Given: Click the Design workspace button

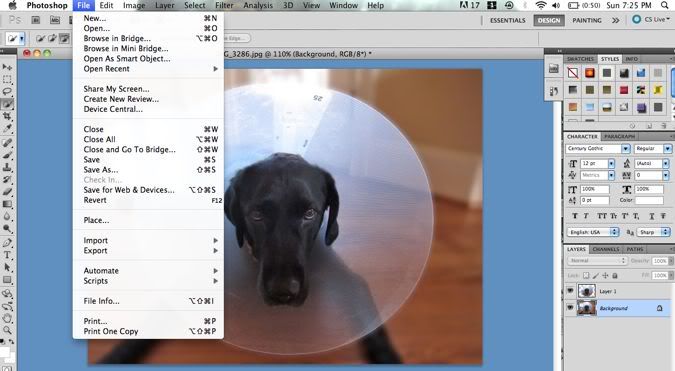Looking at the screenshot, I should [549, 20].
